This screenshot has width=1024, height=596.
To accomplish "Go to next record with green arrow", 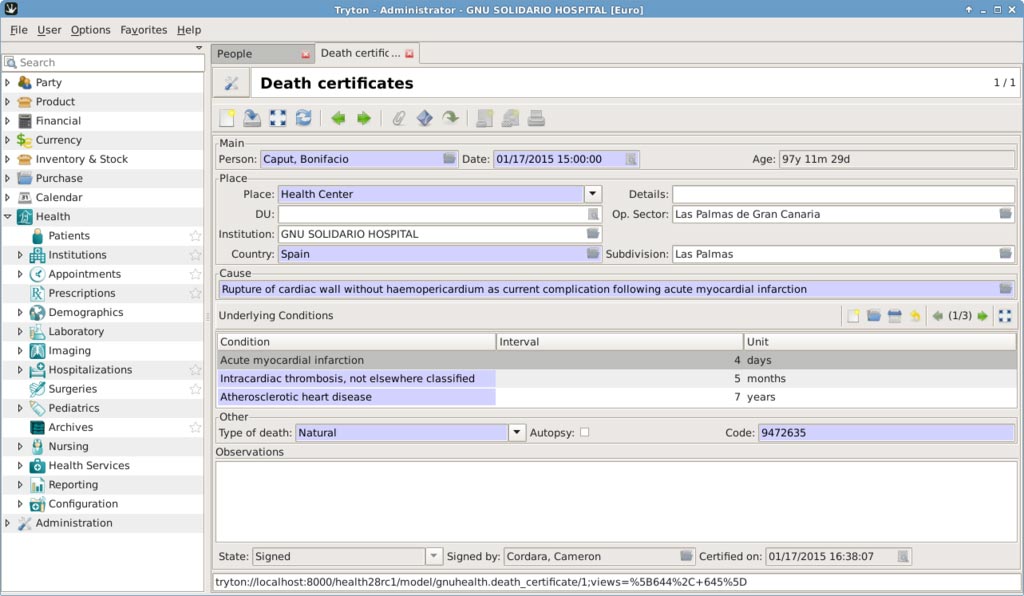I will pos(364,119).
